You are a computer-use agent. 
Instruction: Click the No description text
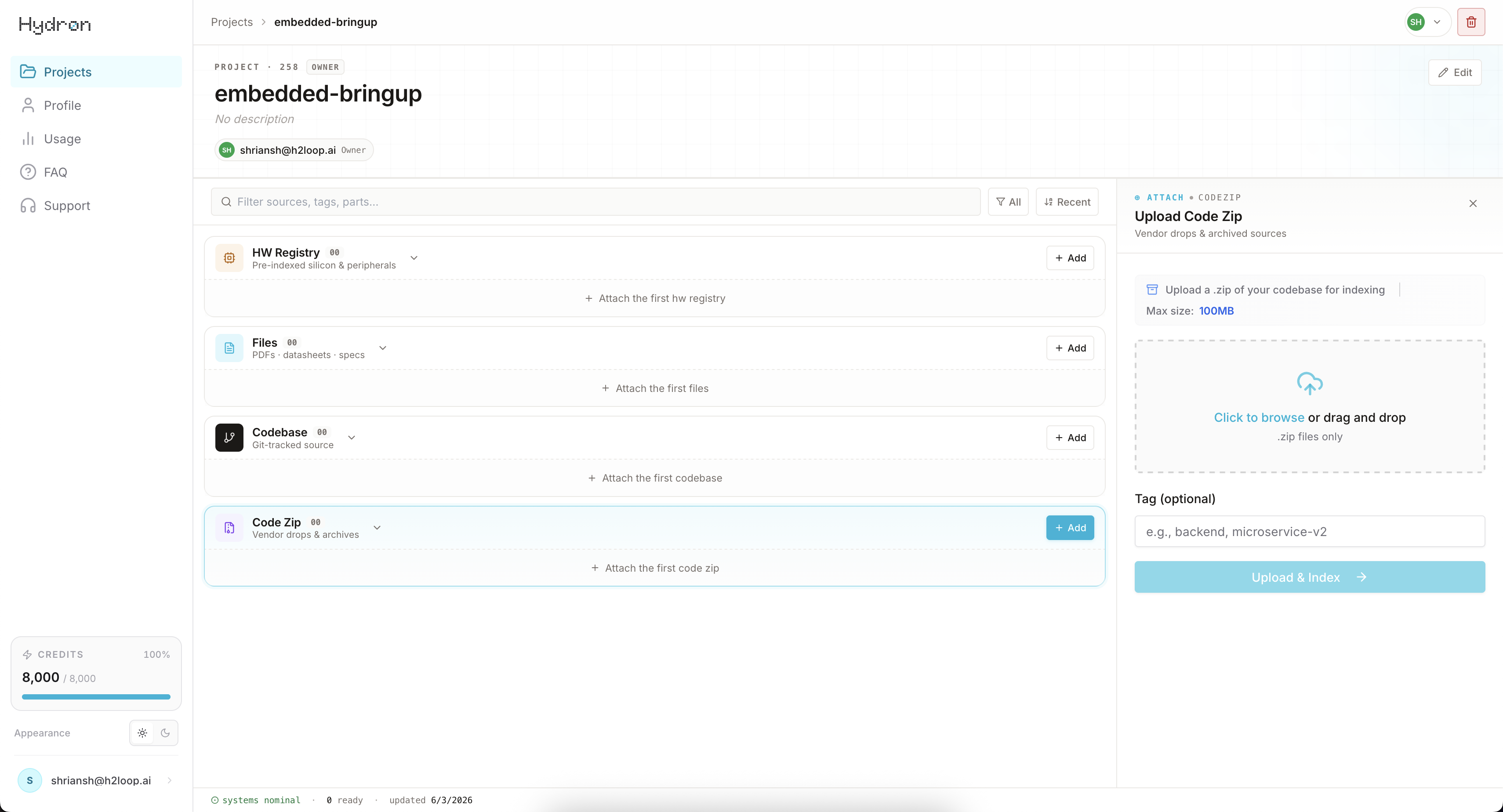tap(254, 119)
